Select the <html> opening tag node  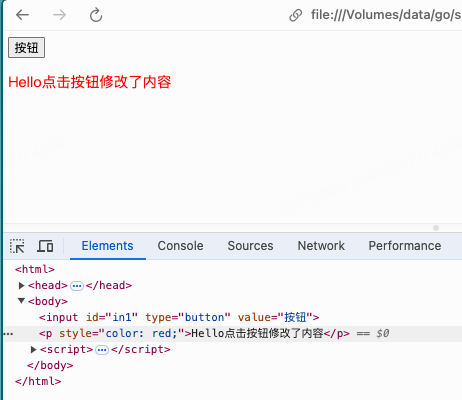[x=35, y=269]
